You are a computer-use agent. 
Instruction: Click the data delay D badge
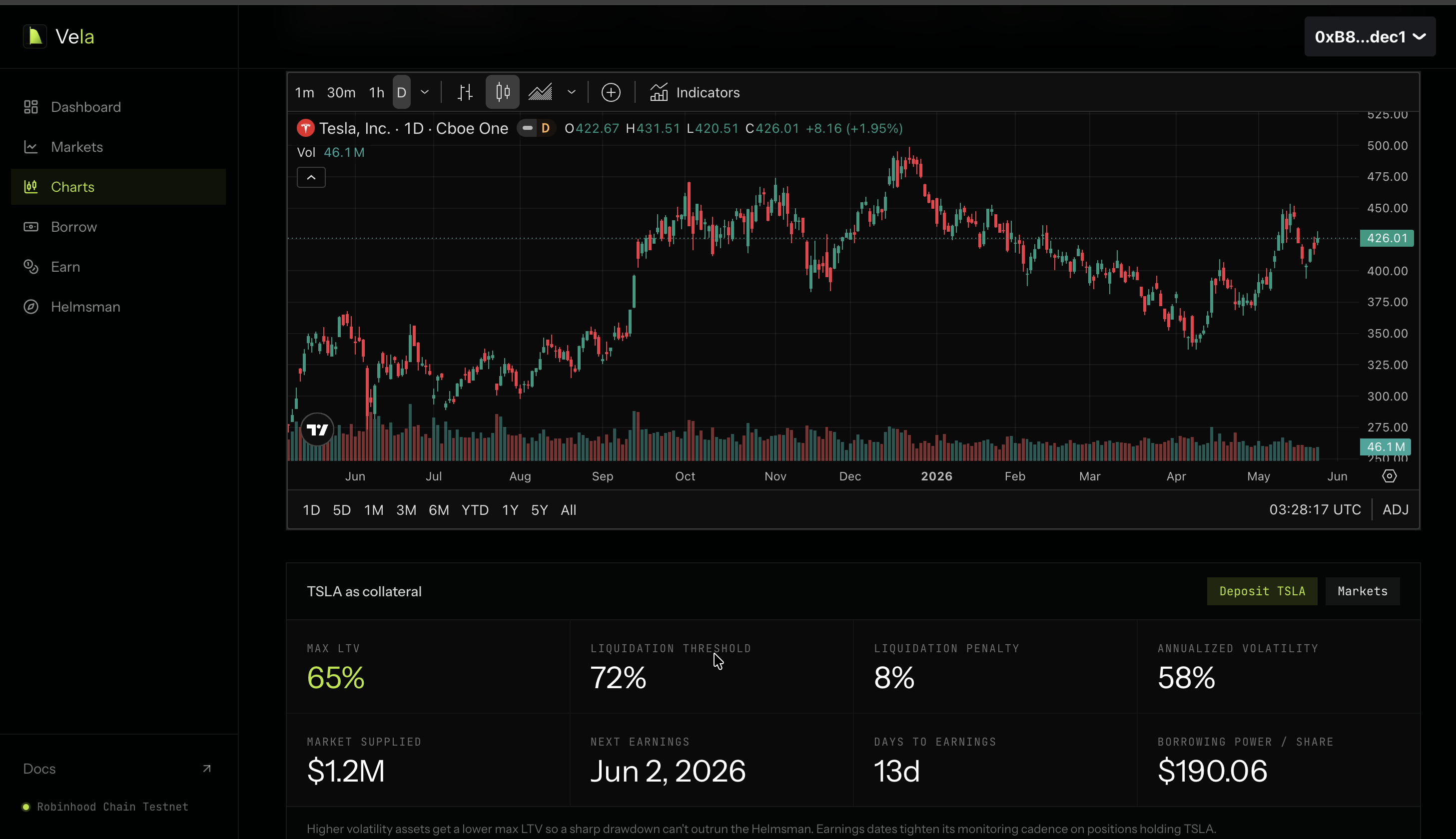545,128
